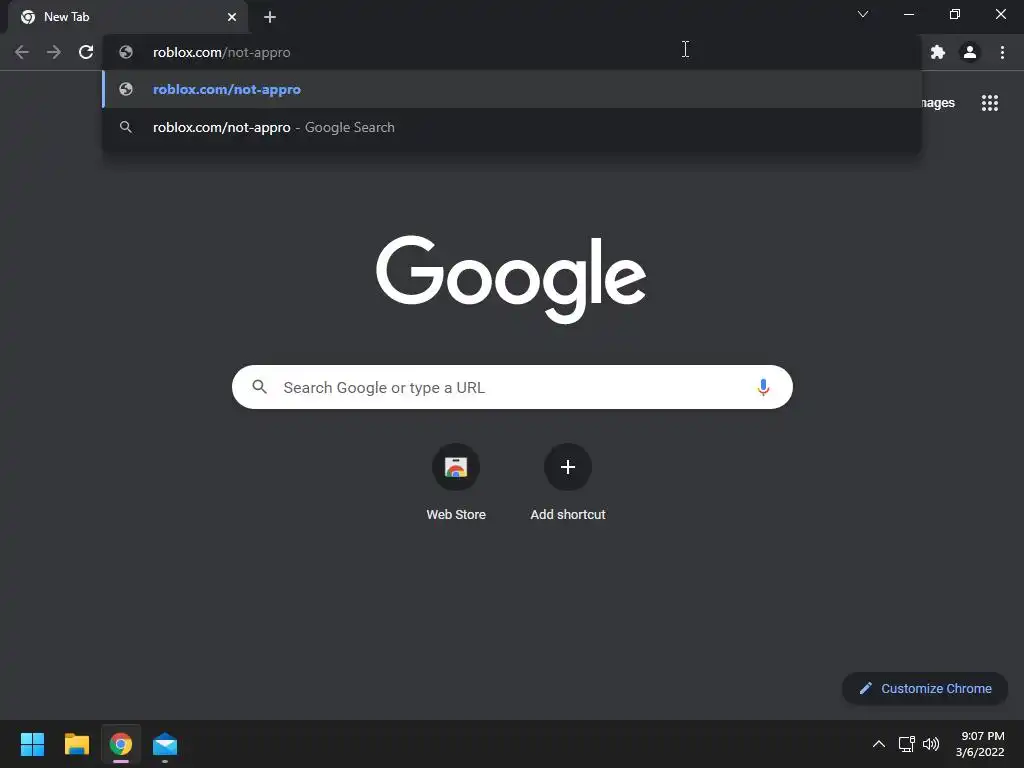Open Chrome's three-dot menu
1024x768 pixels.
pos(1002,52)
